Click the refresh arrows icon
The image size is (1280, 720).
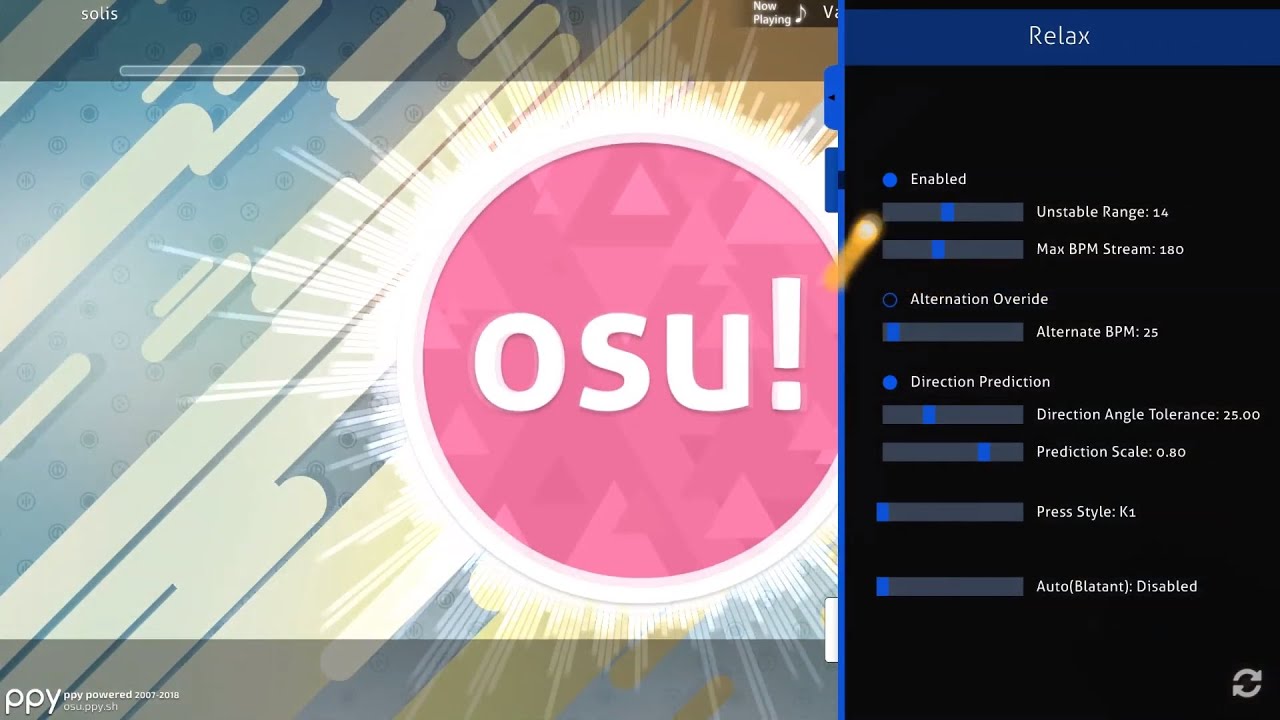1246,684
